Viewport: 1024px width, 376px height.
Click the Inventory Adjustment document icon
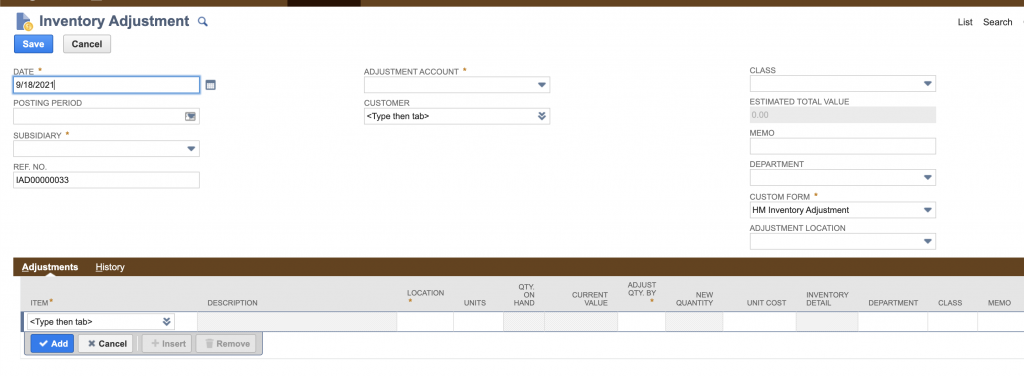coord(24,21)
